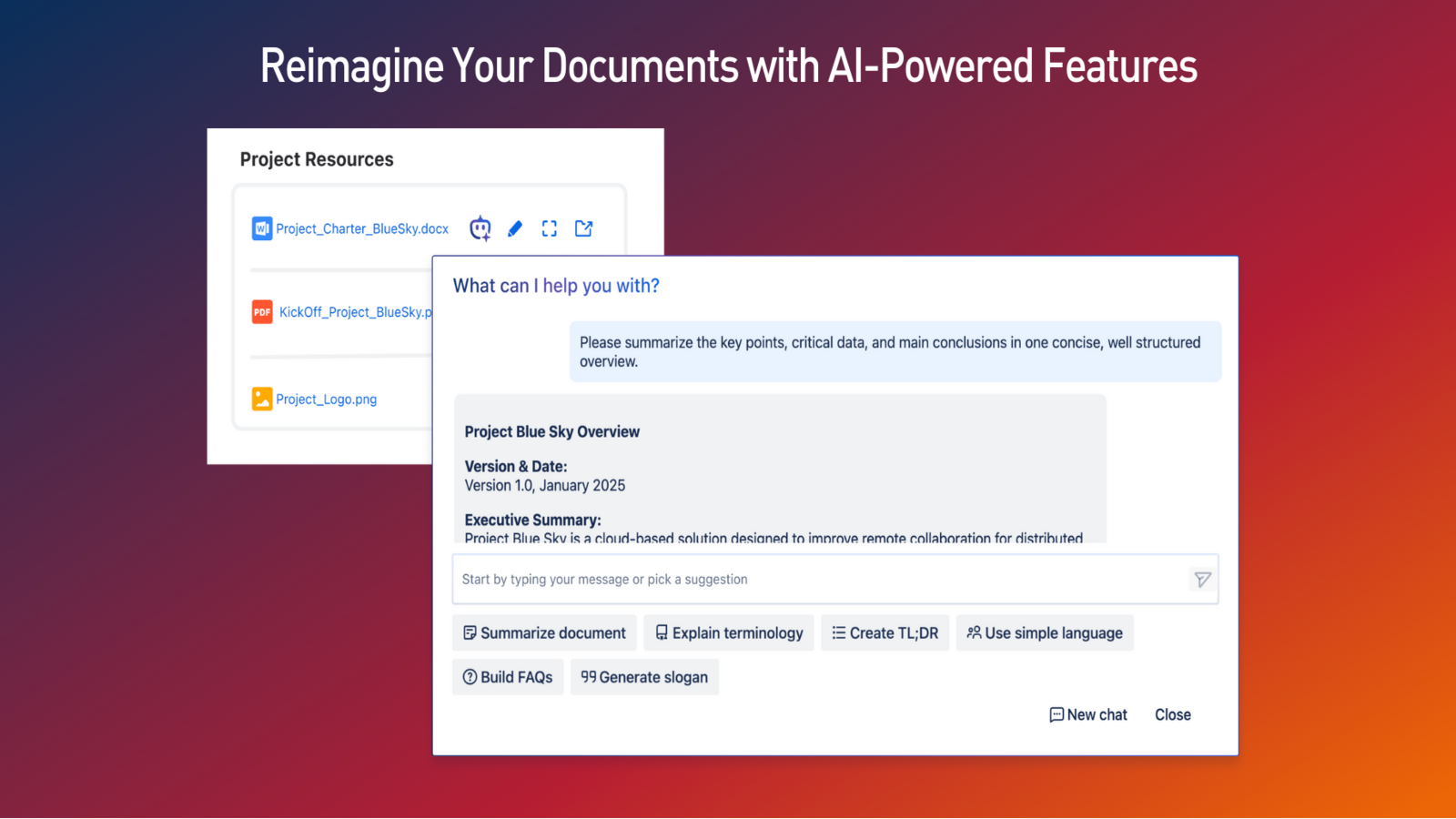Image resolution: width=1456 pixels, height=819 pixels.
Task: Click the pencil edit icon for Project_Charter
Action: (515, 228)
